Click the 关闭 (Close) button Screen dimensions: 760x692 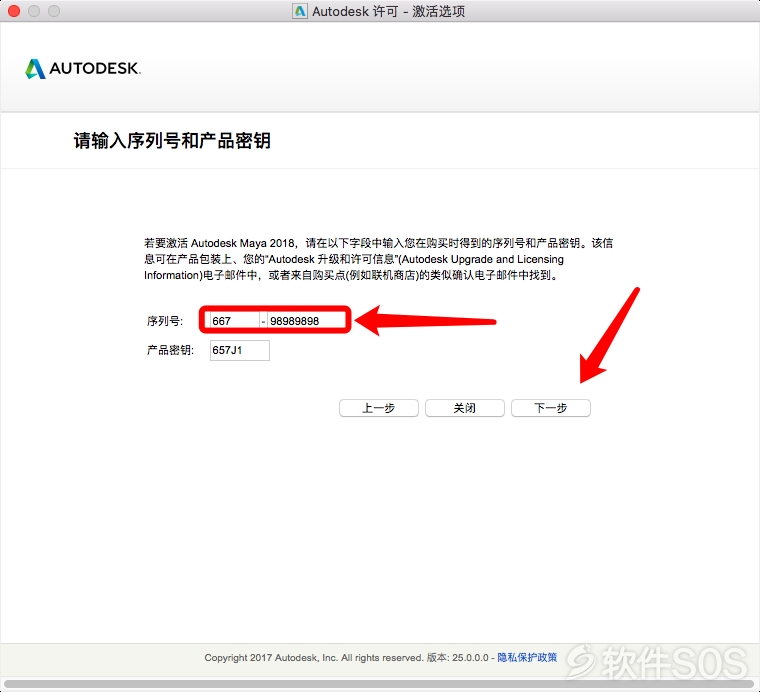pyautogui.click(x=465, y=408)
